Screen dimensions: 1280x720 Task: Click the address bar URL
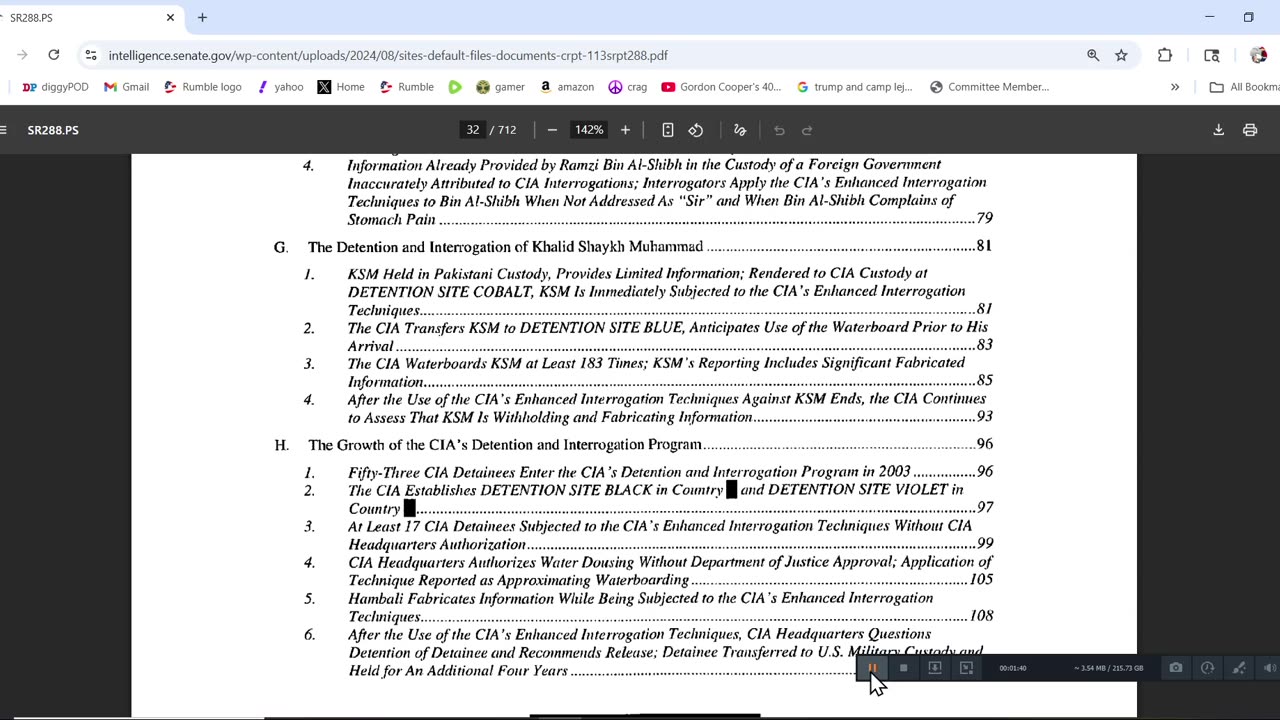coord(388,55)
